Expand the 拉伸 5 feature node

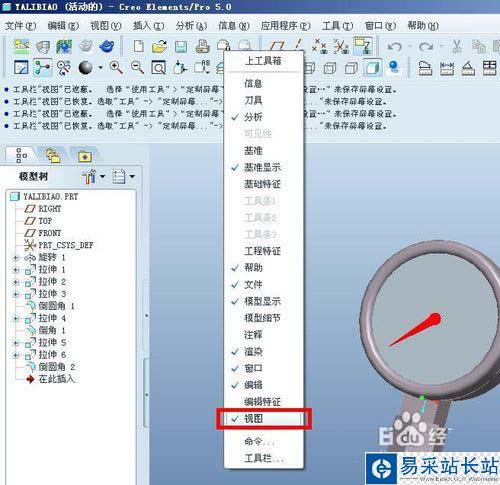click(x=15, y=343)
